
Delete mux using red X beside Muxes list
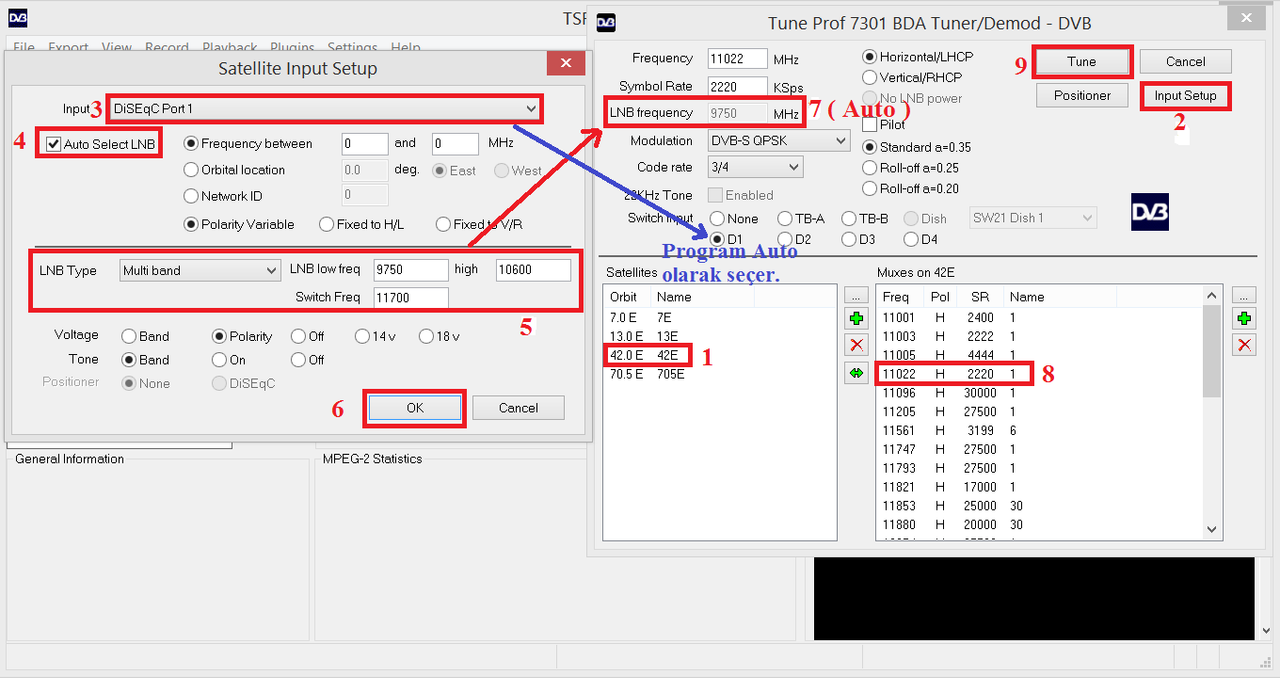[x=1244, y=345]
